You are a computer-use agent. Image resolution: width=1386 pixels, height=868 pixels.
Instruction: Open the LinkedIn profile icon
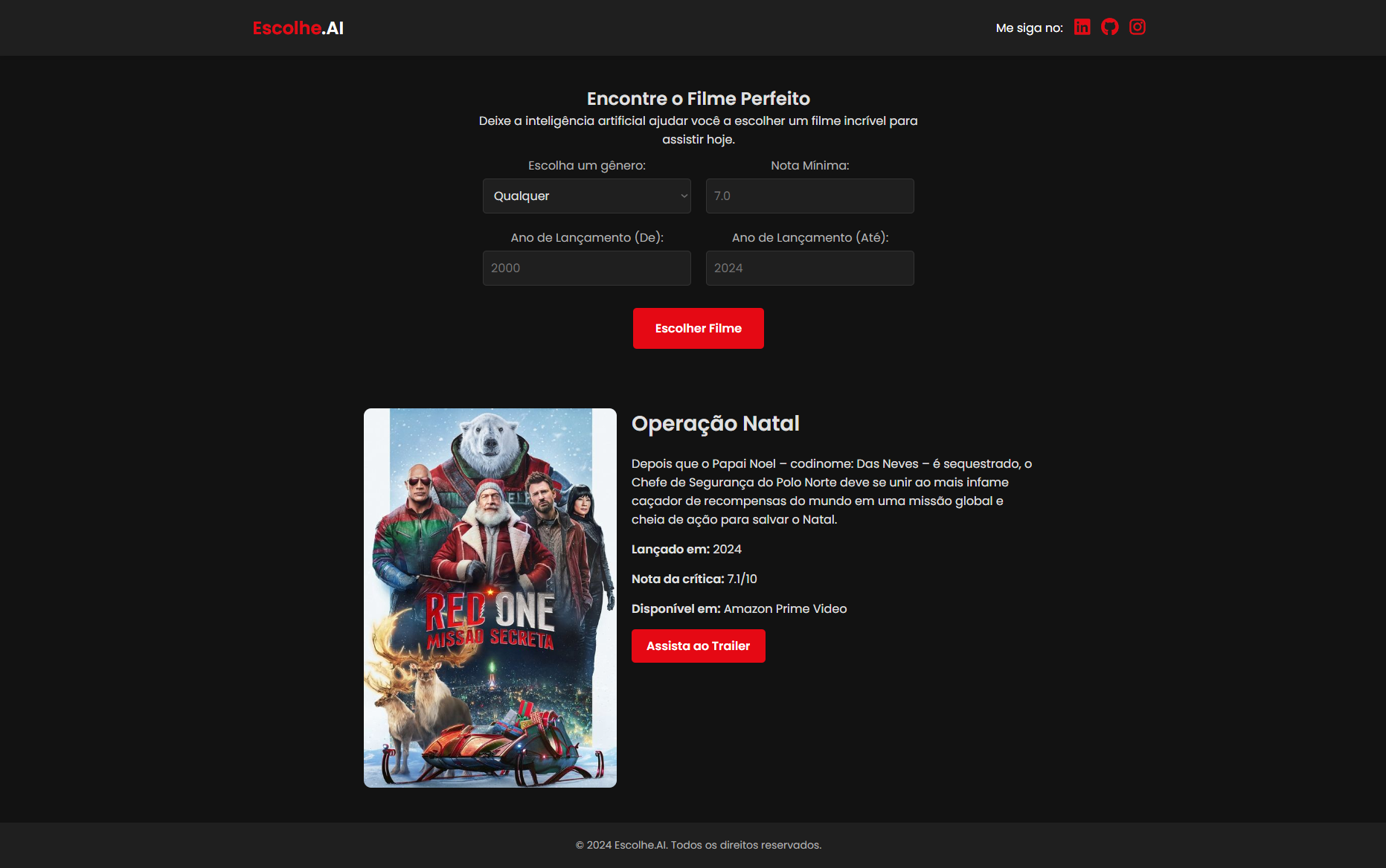[x=1082, y=28]
